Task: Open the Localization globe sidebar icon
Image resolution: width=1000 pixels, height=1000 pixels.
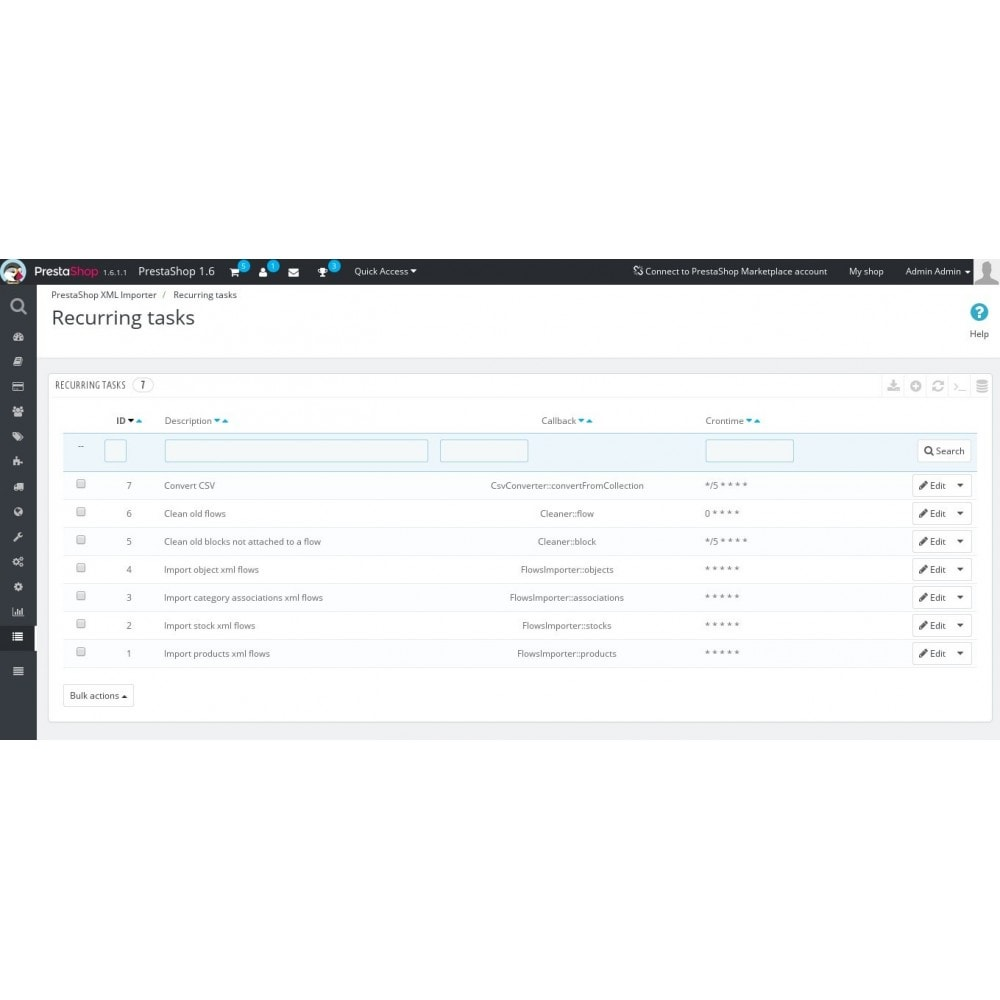Action: click(x=18, y=511)
